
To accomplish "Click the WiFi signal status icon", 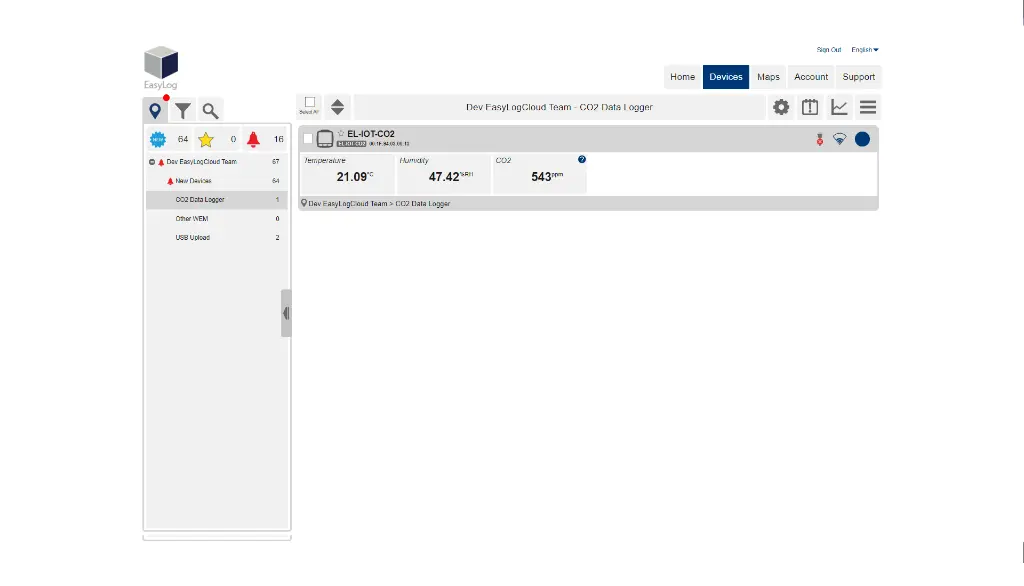I will coord(840,139).
